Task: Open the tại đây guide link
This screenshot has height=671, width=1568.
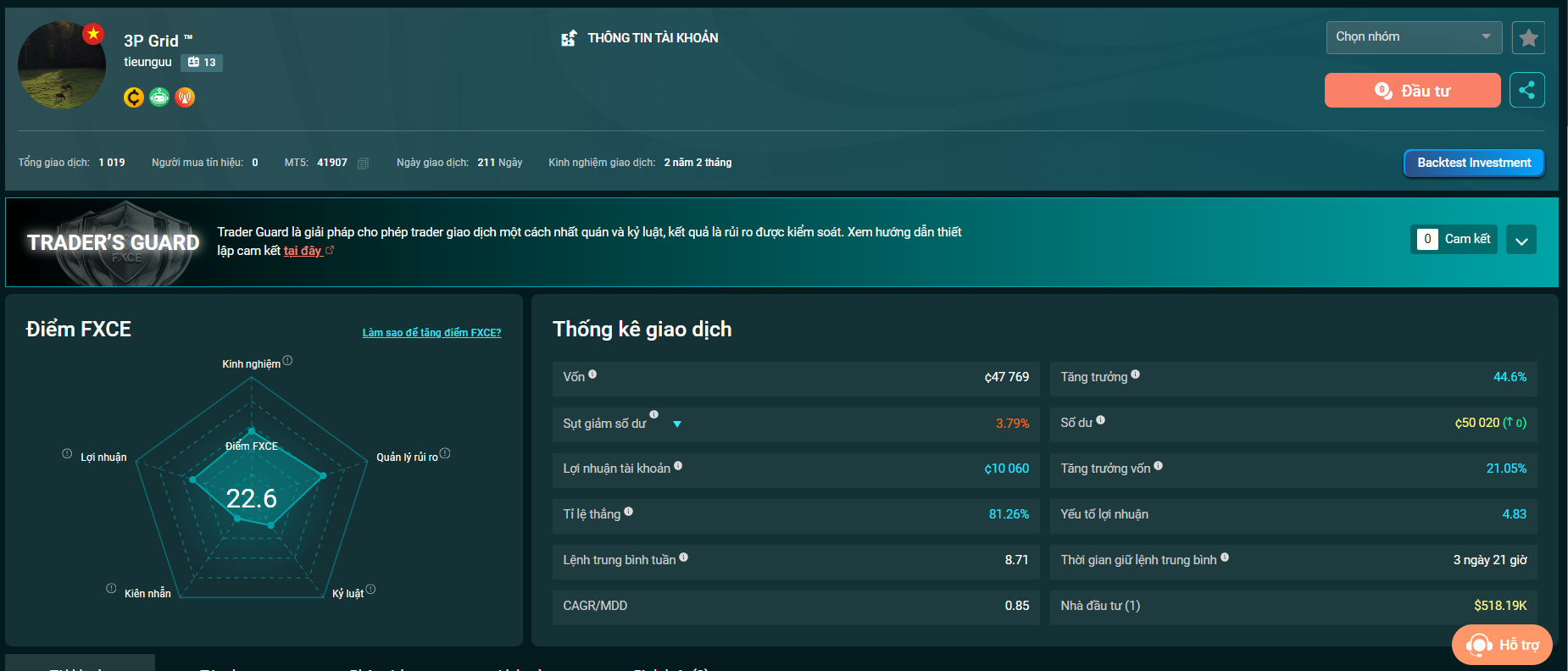Action: click(x=303, y=251)
